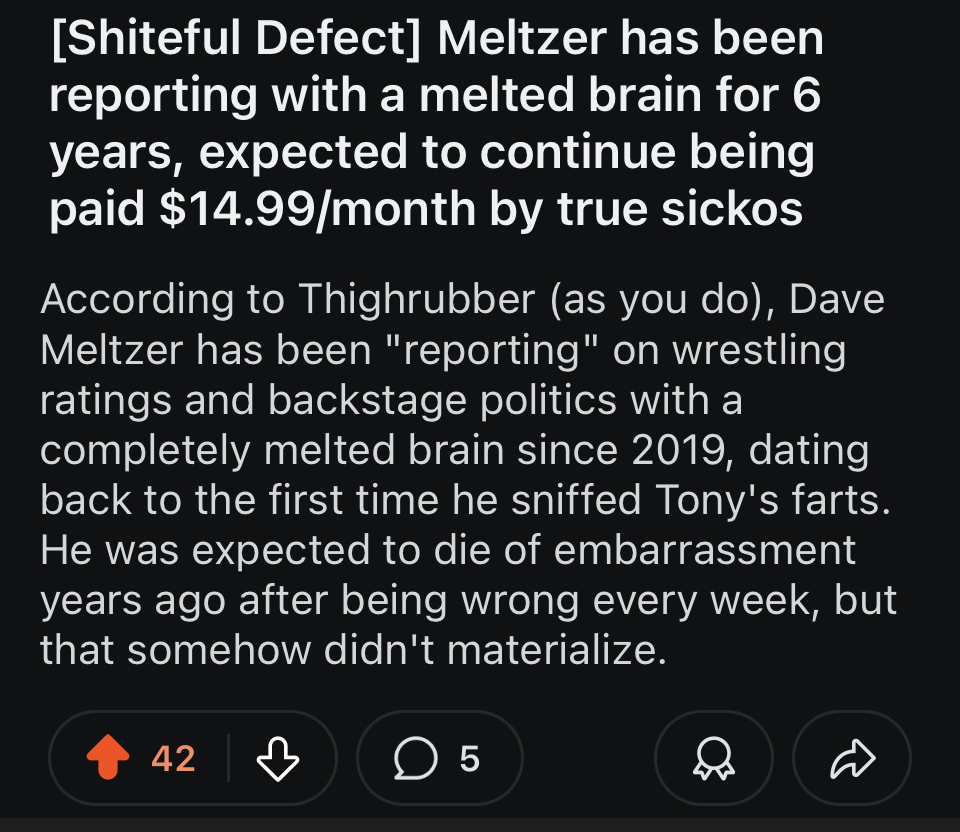
Task: Click the vote count showing 42
Action: pos(173,759)
